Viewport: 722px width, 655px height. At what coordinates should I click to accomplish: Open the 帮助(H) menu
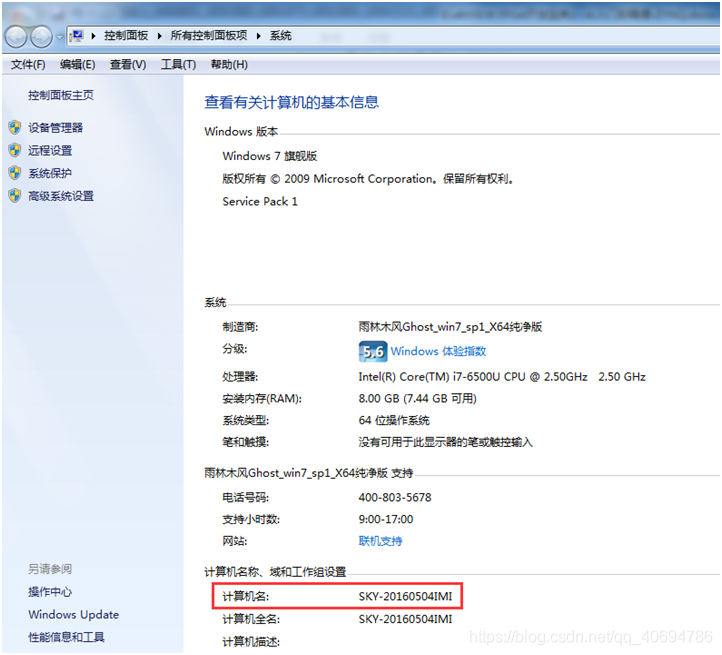[229, 64]
